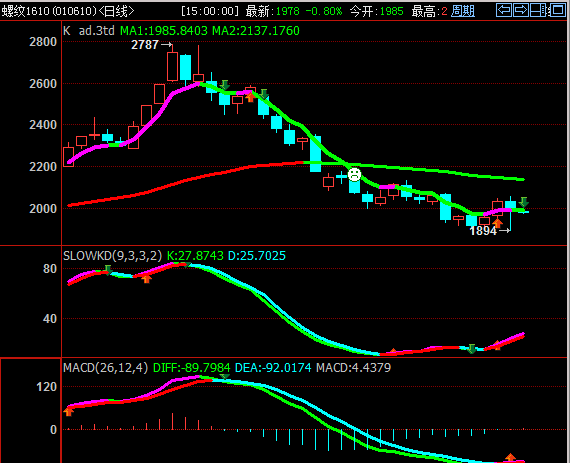Screen dimensions: 570x463
Task: Click the 最高 high price field
Action: point(429,11)
